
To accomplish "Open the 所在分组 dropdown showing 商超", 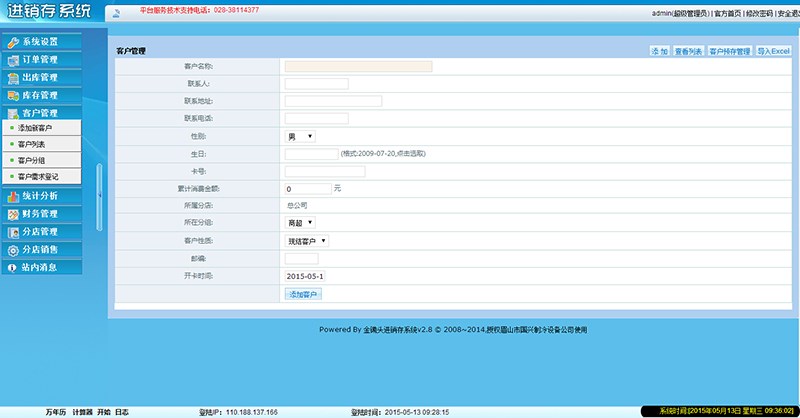I will point(300,223).
